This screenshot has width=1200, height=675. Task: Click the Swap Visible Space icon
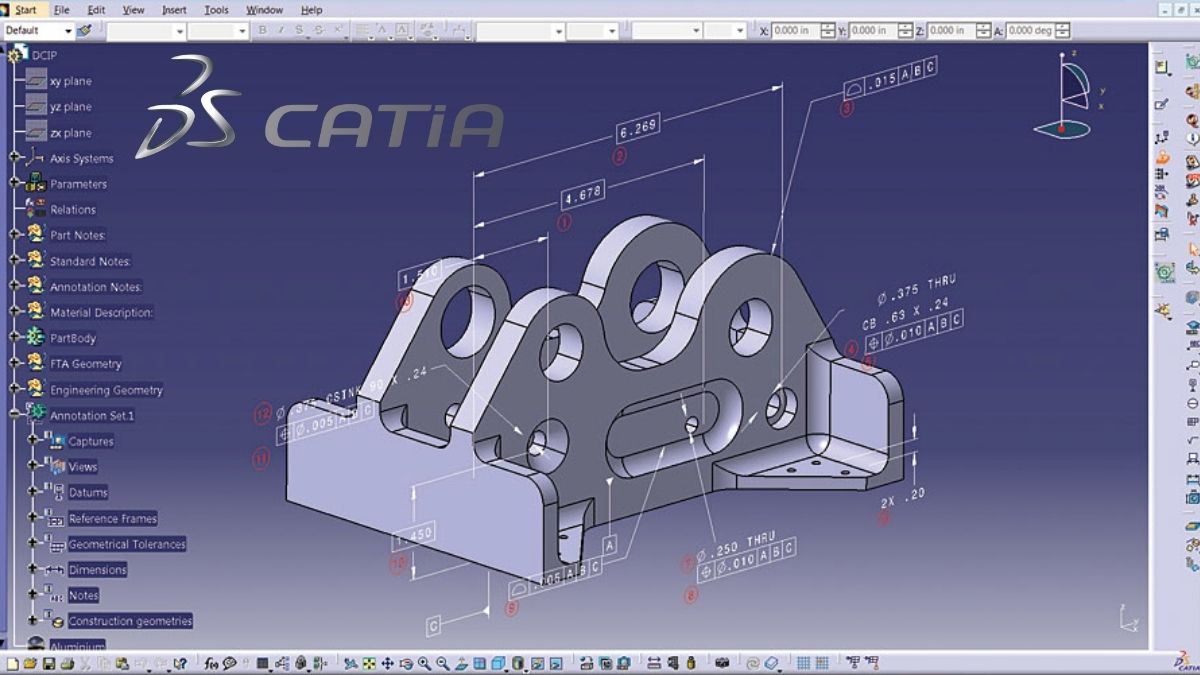point(555,663)
